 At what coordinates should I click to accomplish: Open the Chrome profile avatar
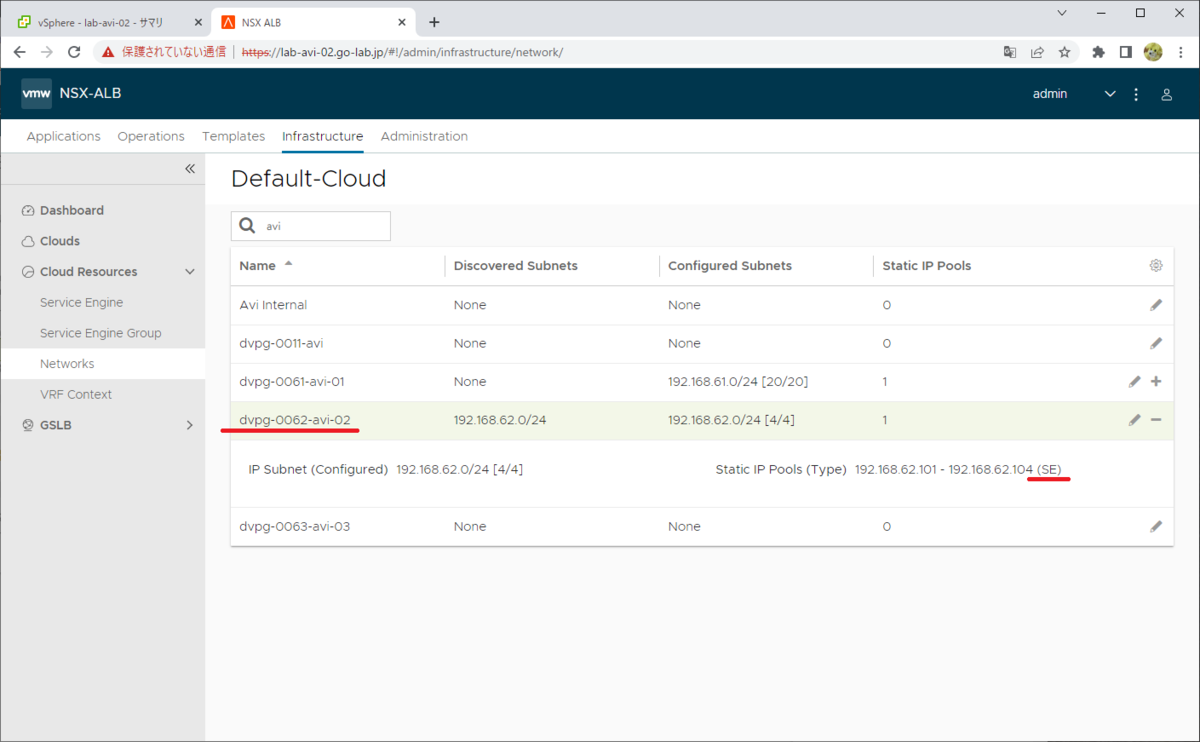(1153, 52)
